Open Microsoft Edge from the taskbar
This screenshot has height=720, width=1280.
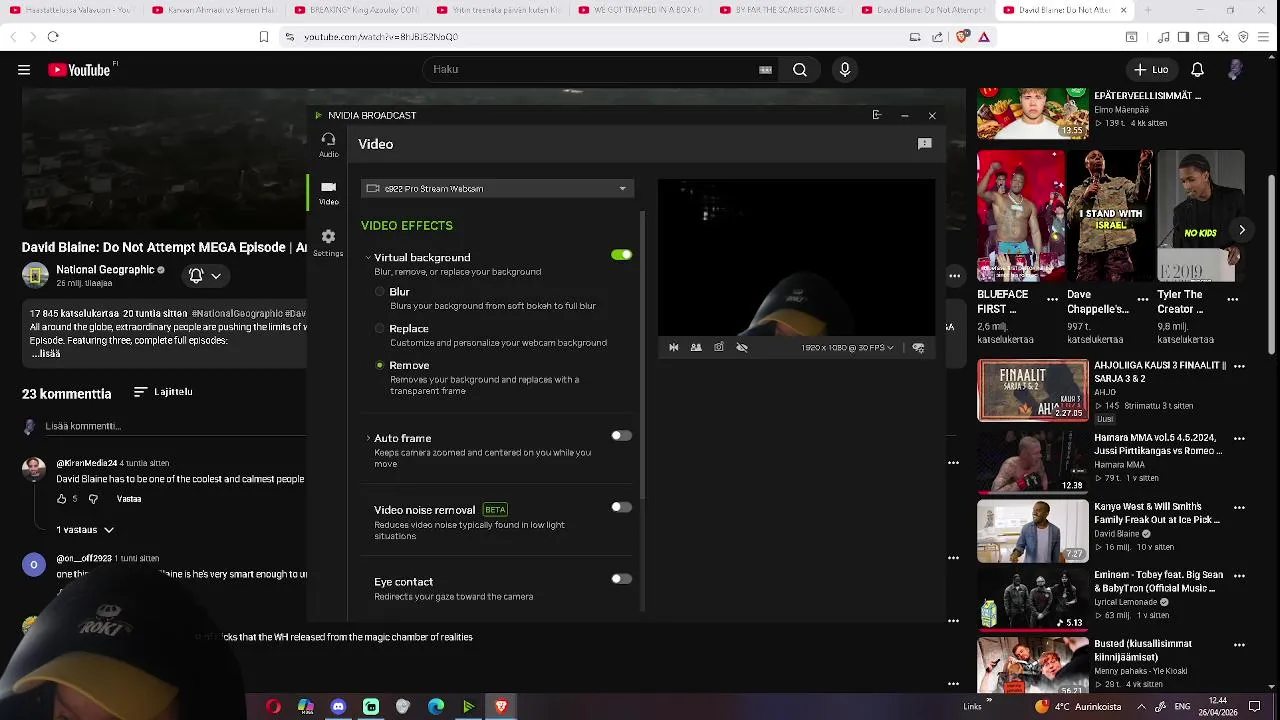(436, 707)
